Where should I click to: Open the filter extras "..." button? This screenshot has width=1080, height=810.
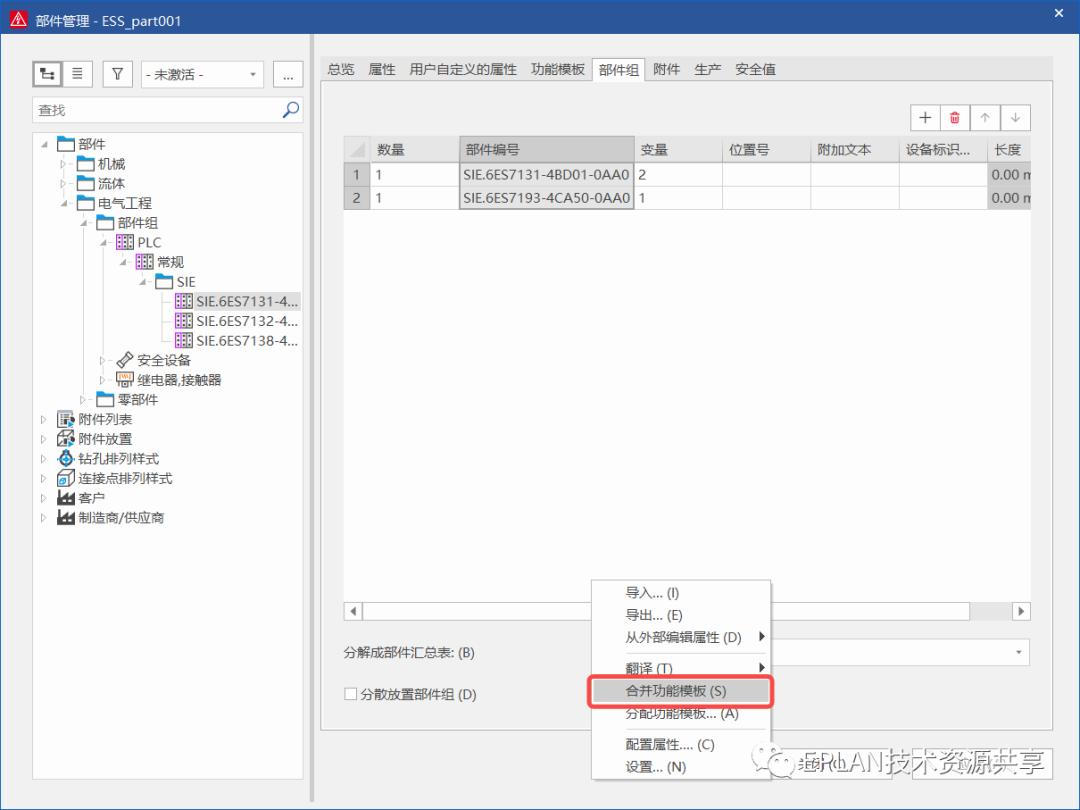[285, 74]
